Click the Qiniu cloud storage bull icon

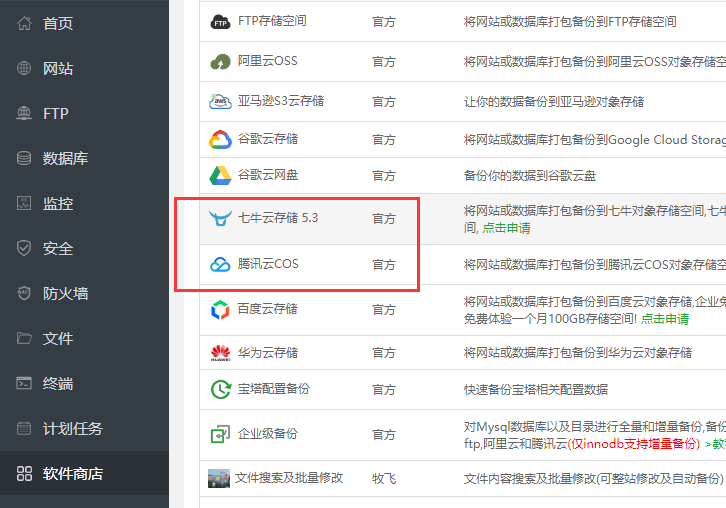pyautogui.click(x=219, y=218)
